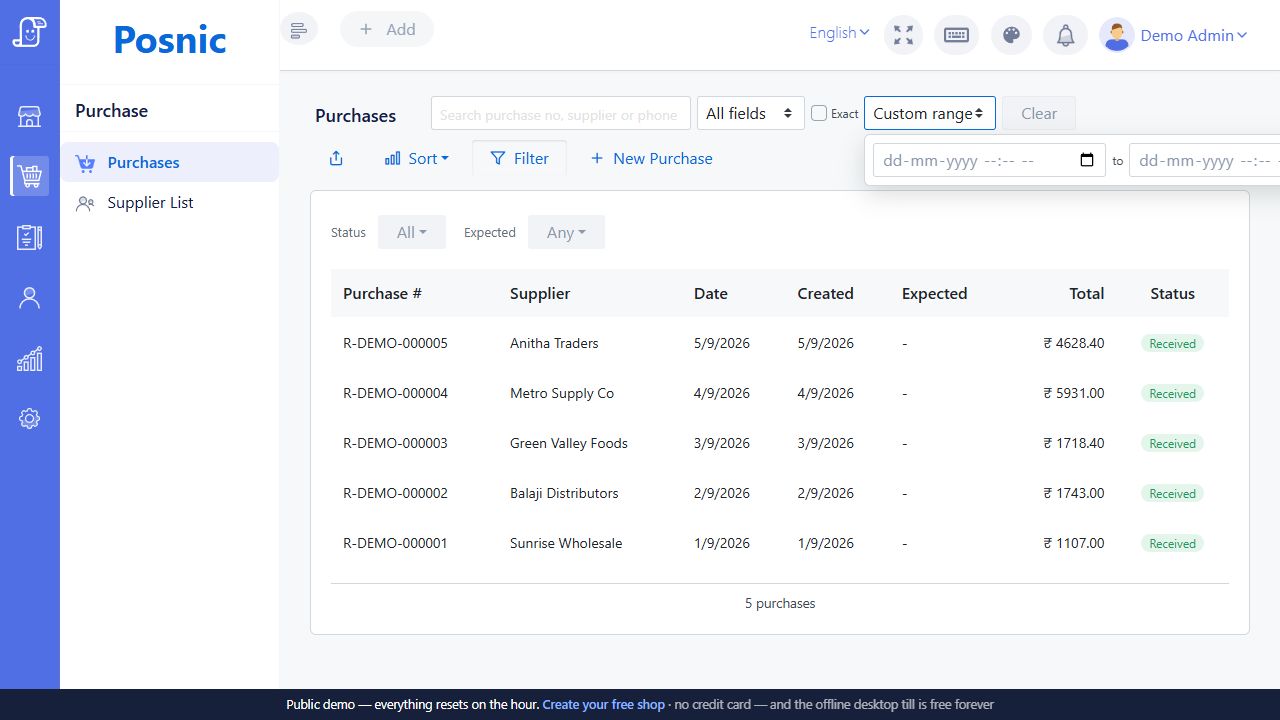Toggle the Filter tab

519,158
